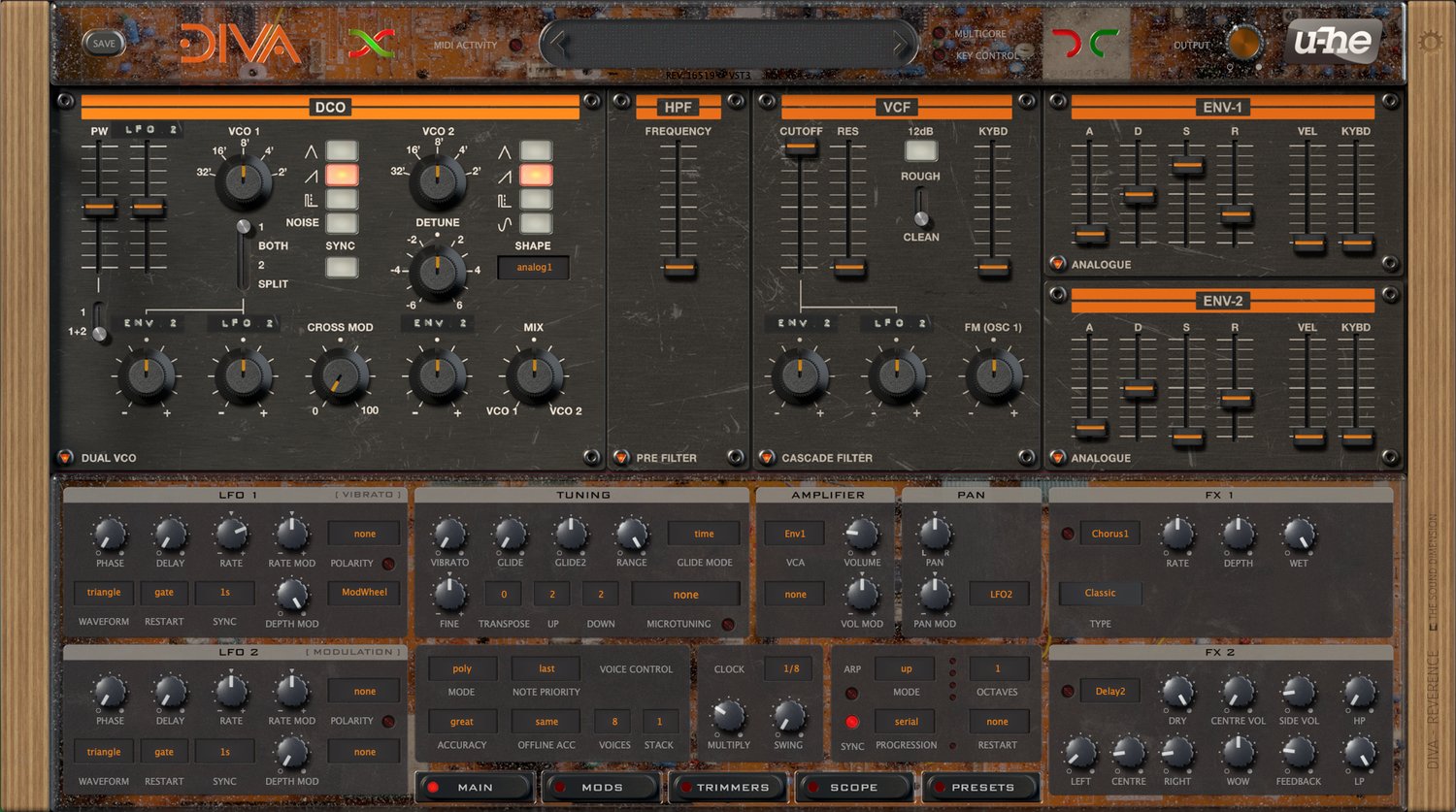Image resolution: width=1456 pixels, height=812 pixels.
Task: Click the crossed patch arrows icon
Action: (372, 43)
